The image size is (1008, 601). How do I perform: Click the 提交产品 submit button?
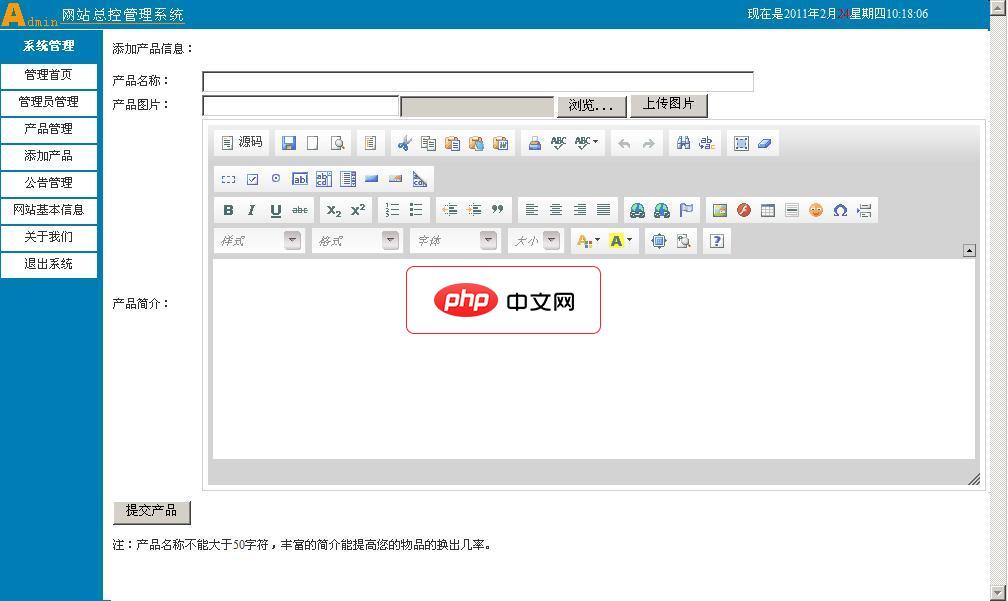pos(151,512)
